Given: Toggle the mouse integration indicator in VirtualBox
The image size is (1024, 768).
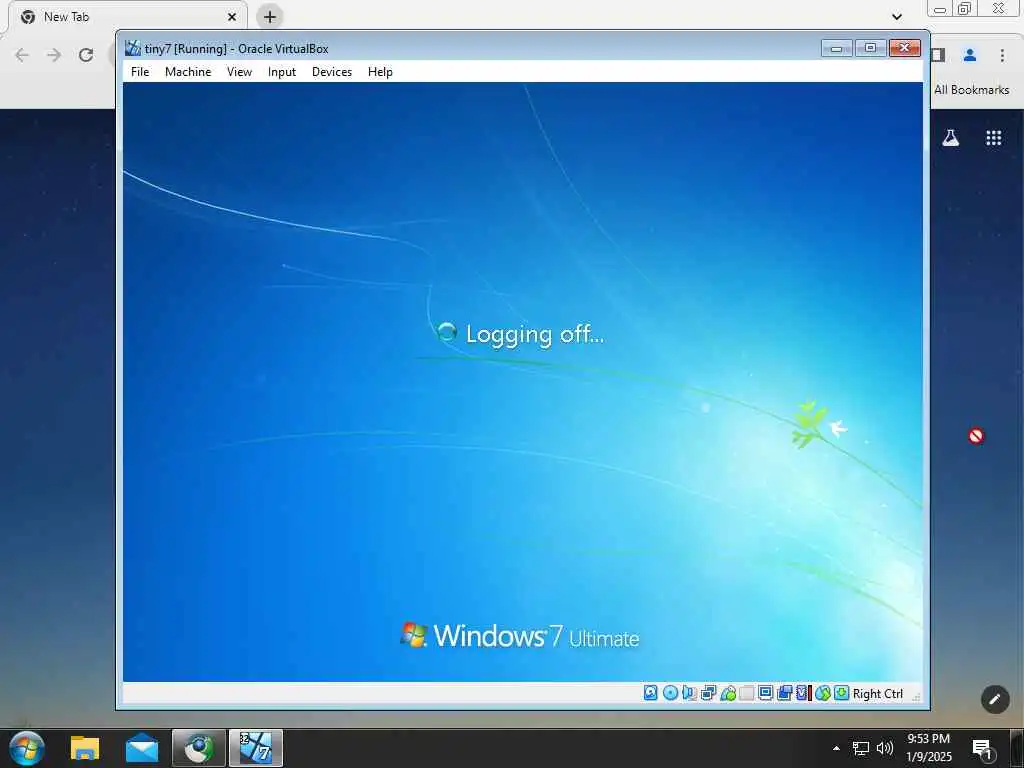Looking at the screenshot, I should 823,693.
